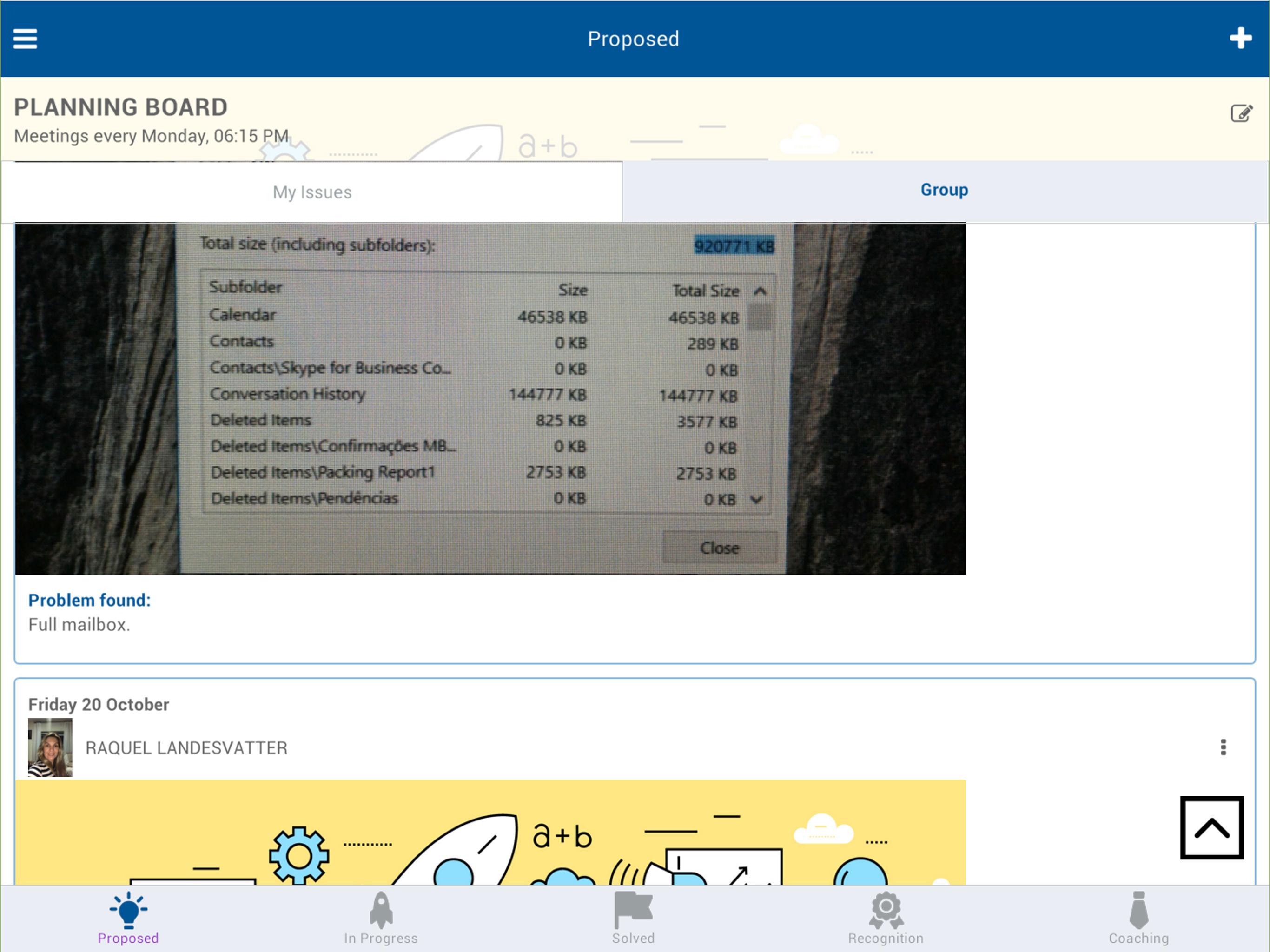Screen dimensions: 1270x952
Task: Click the PLANNING BOARD title
Action: pyautogui.click(x=120, y=107)
